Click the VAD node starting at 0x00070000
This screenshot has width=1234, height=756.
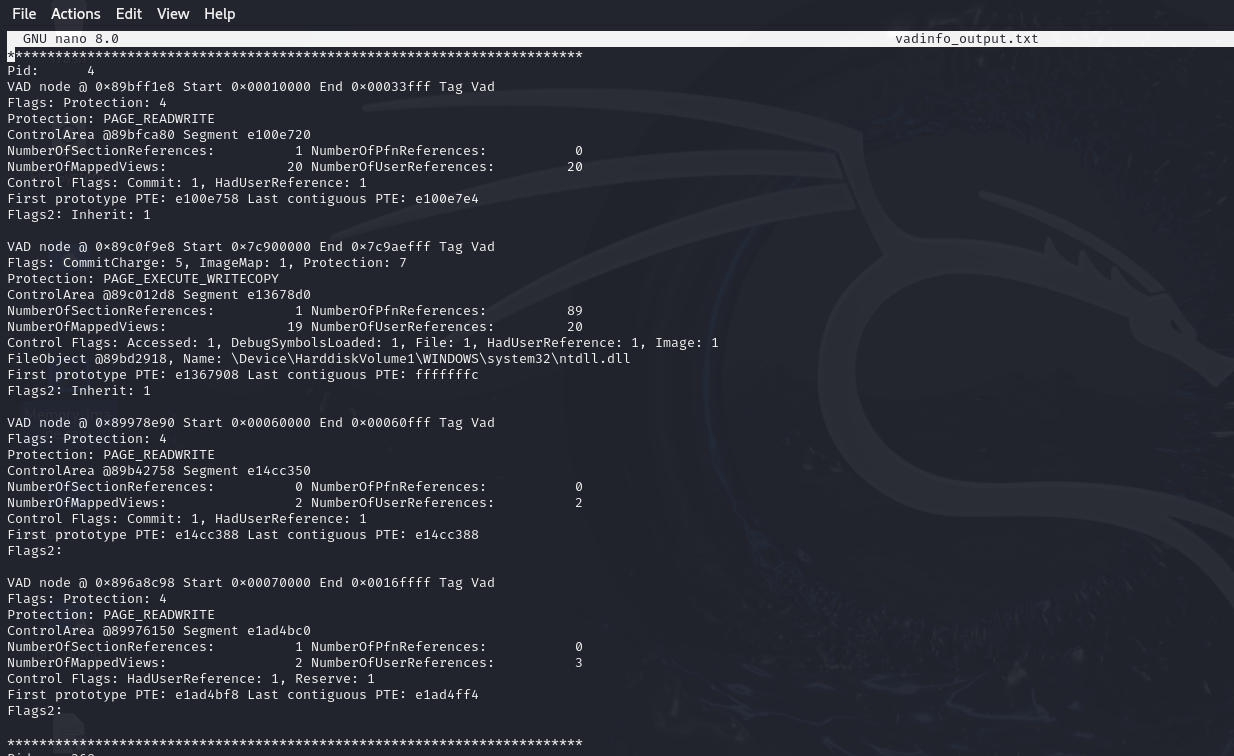pyautogui.click(x=250, y=582)
